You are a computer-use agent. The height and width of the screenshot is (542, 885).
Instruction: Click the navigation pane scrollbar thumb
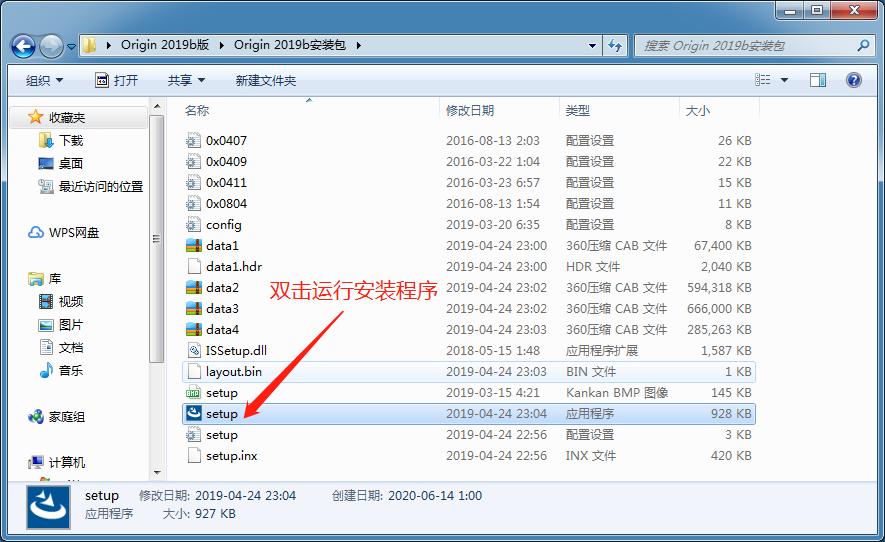pyautogui.click(x=157, y=239)
